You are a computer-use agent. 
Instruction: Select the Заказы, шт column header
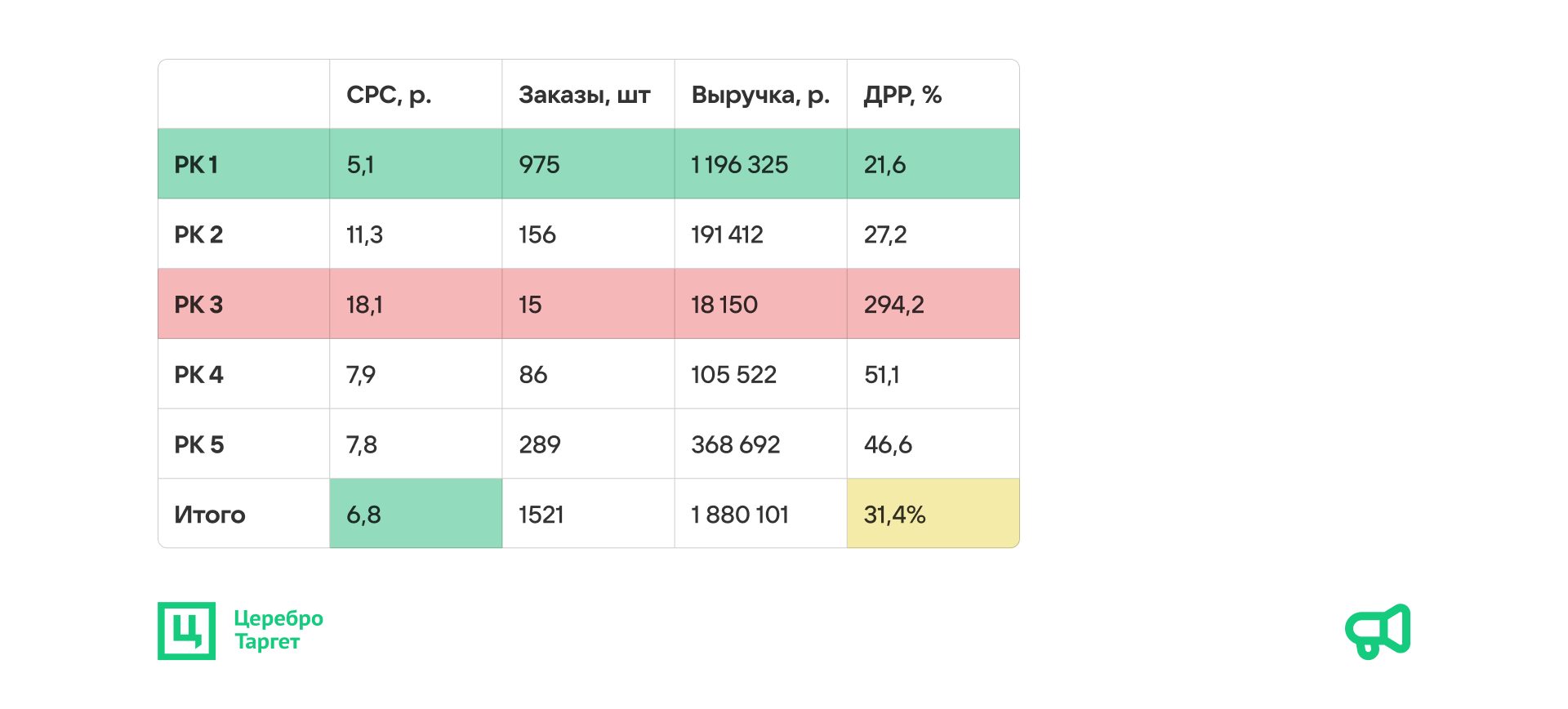(585, 95)
